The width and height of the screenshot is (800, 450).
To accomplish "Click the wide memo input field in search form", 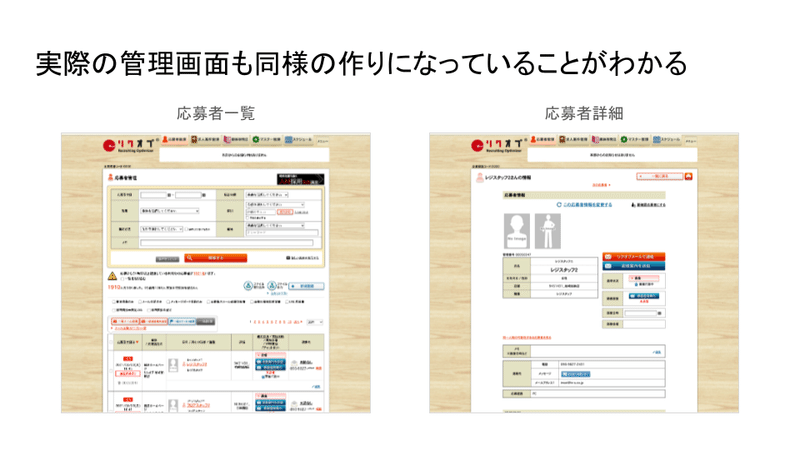I will pos(227,243).
